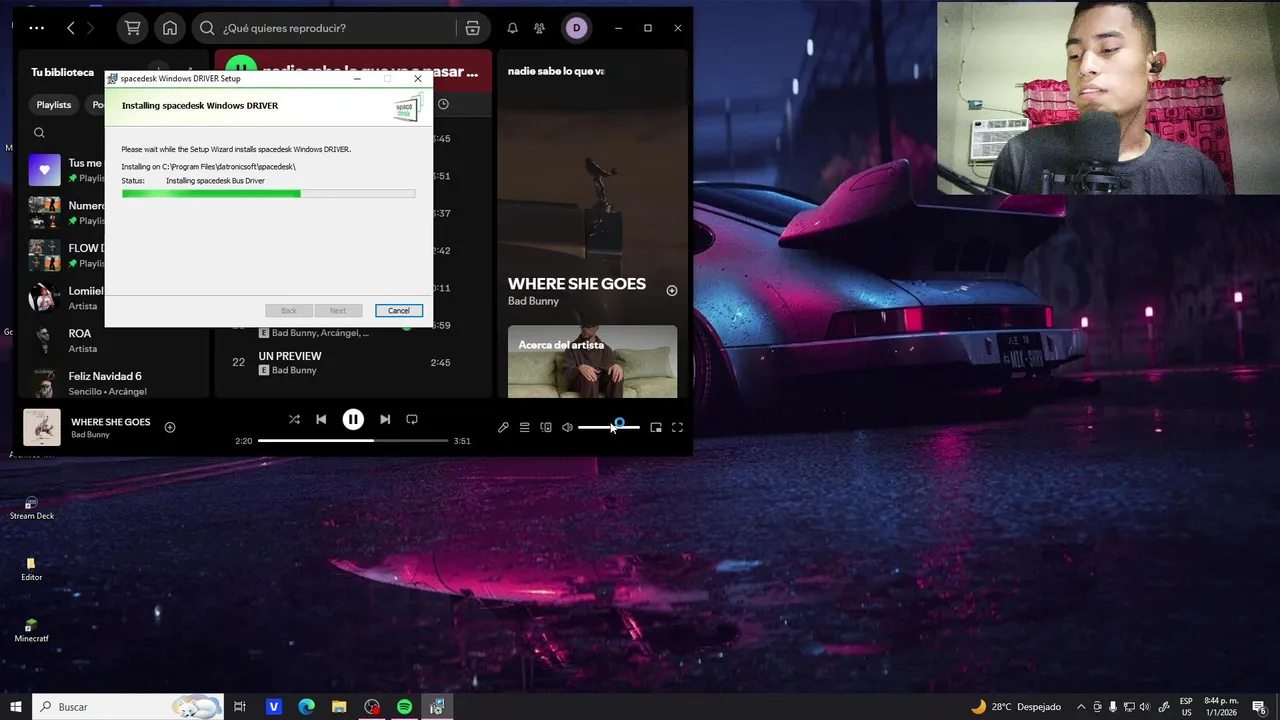Viewport: 1280px width, 720px height.
Task: Open the Windows Start menu
Action: tap(16, 707)
